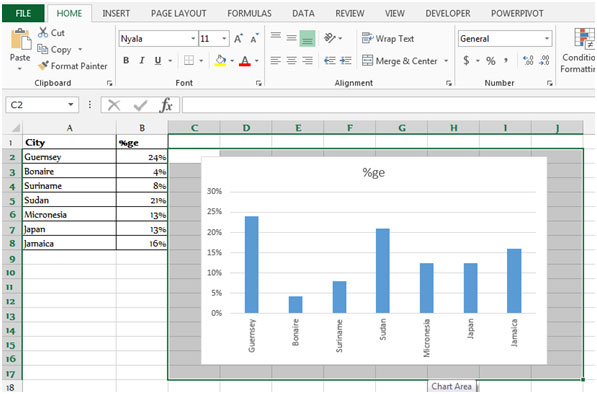Click the Format Painter brush icon
The width and height of the screenshot is (597, 394).
point(43,65)
